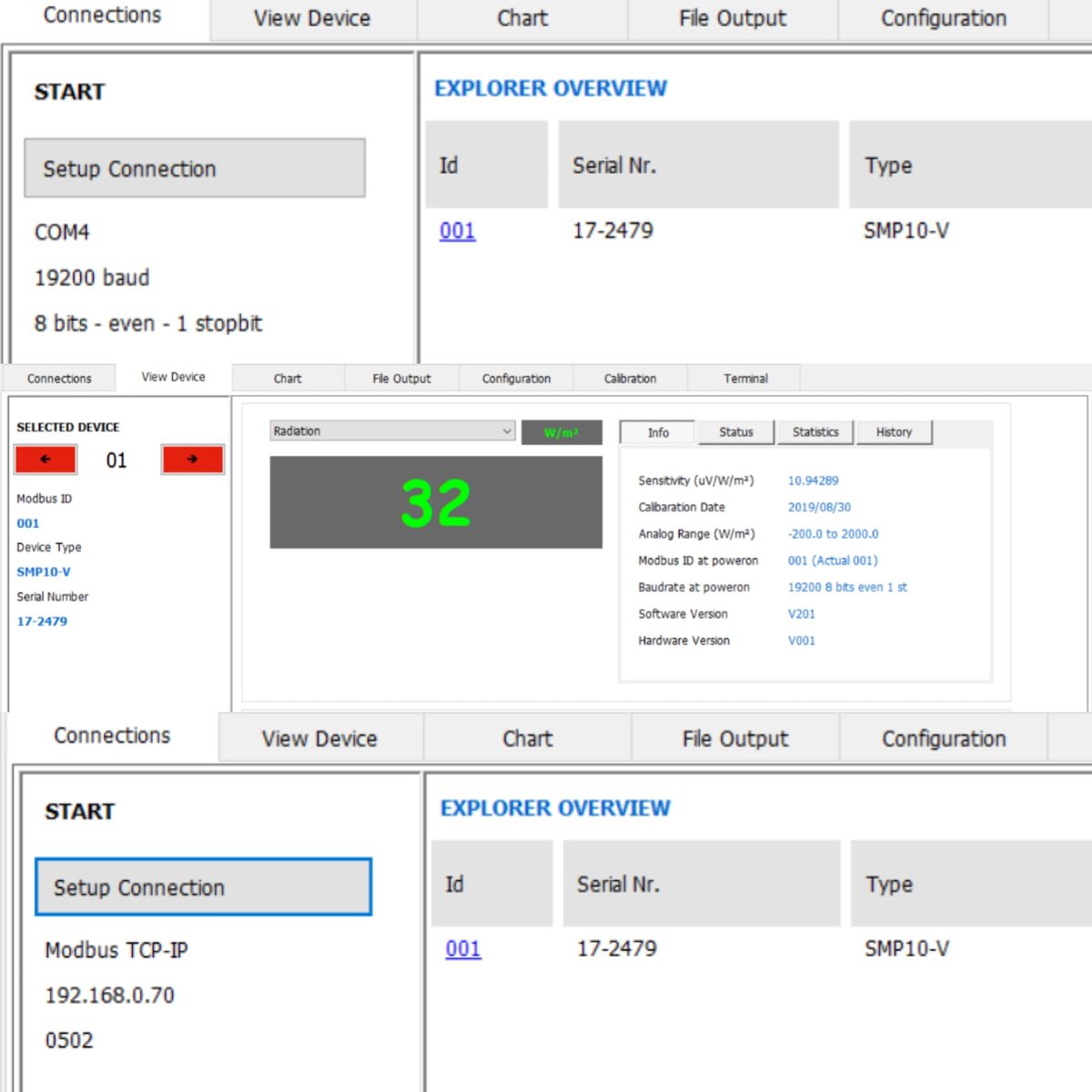
Task: Click Id column header in COM4 window
Action: 487,165
